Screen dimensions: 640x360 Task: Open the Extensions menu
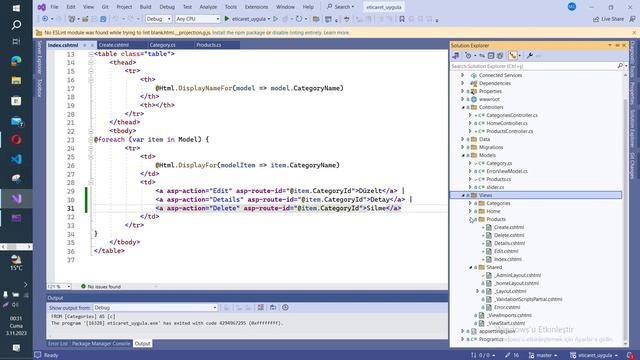point(256,7)
